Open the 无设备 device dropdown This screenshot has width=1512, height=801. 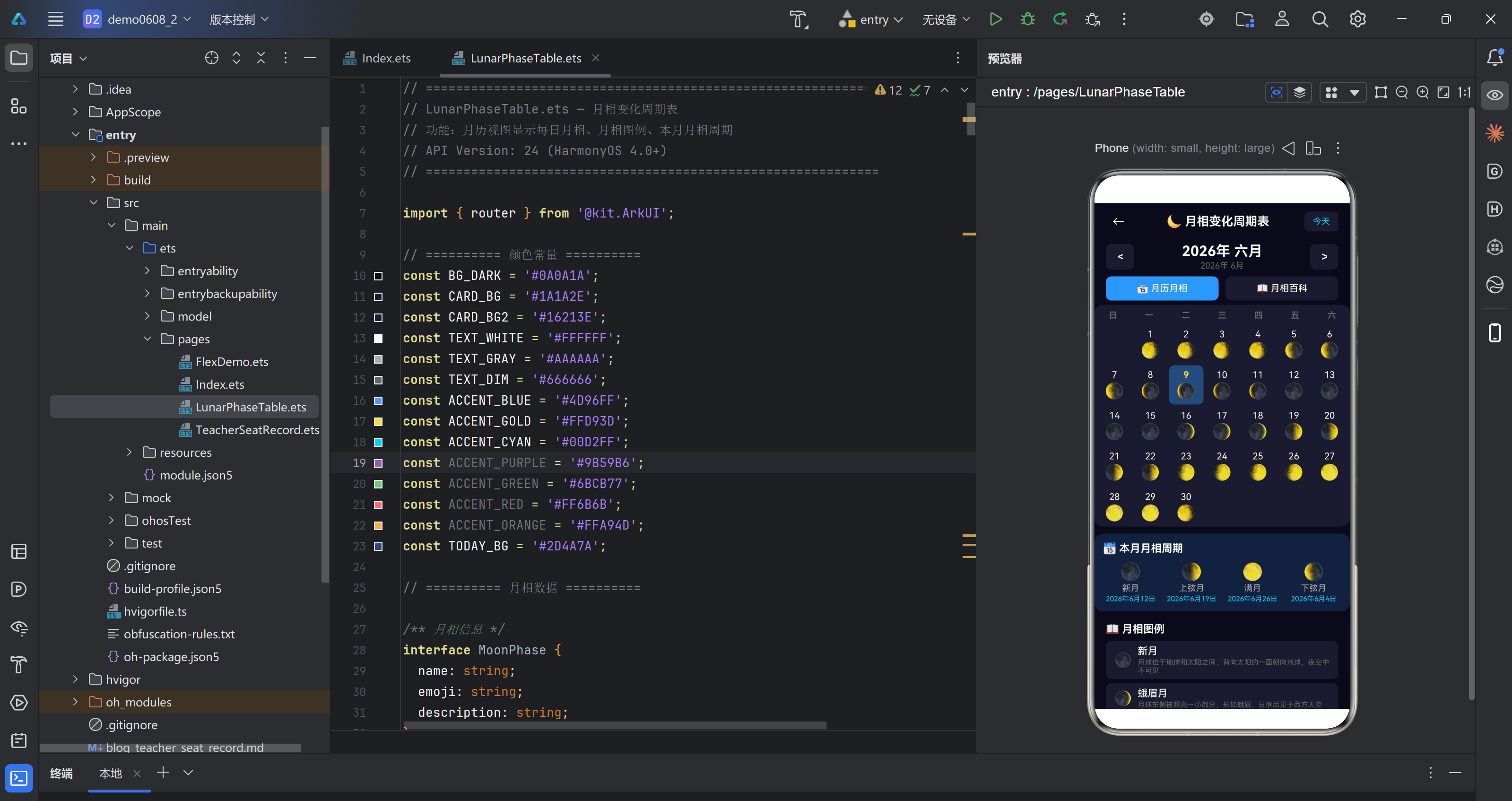pyautogui.click(x=946, y=19)
